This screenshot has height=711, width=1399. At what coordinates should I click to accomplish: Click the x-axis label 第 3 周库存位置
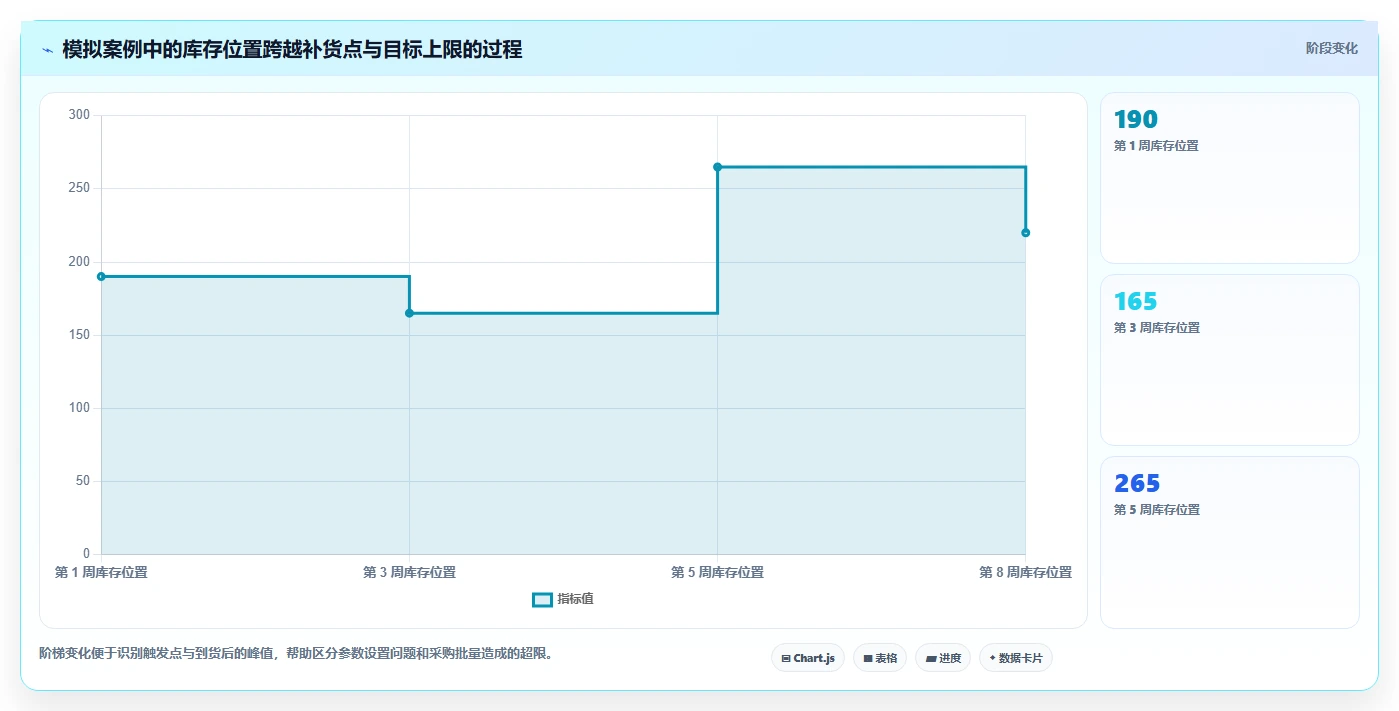pos(409,572)
